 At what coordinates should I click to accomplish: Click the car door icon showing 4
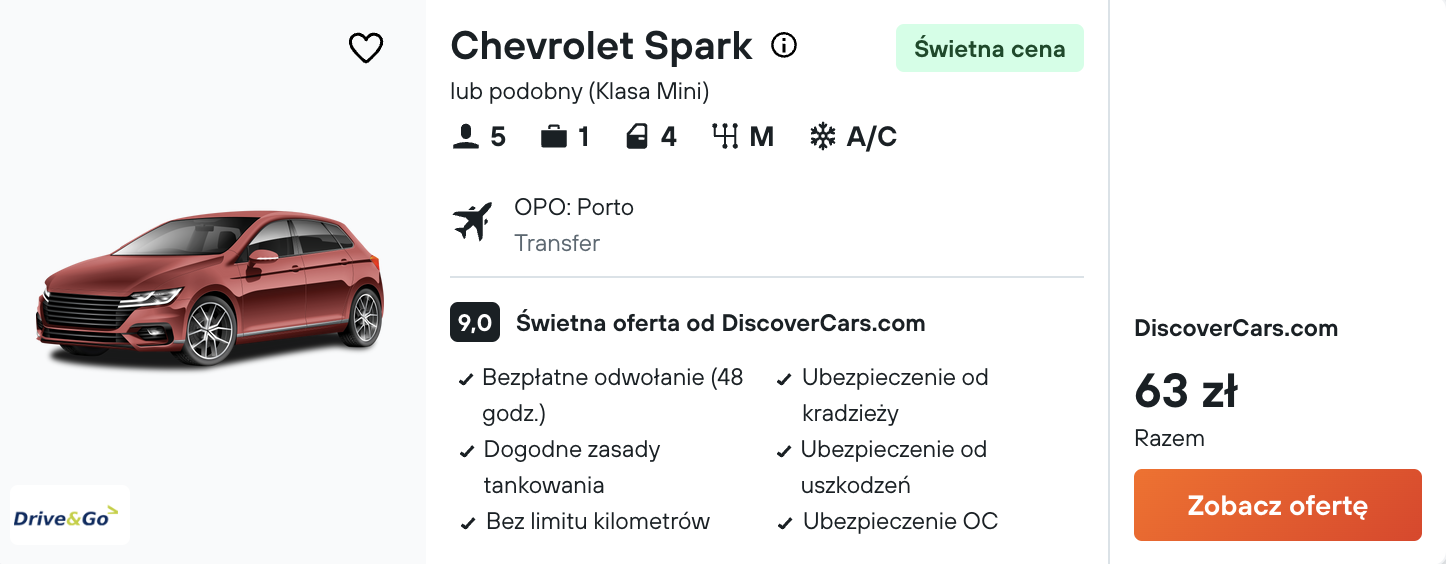coord(637,137)
